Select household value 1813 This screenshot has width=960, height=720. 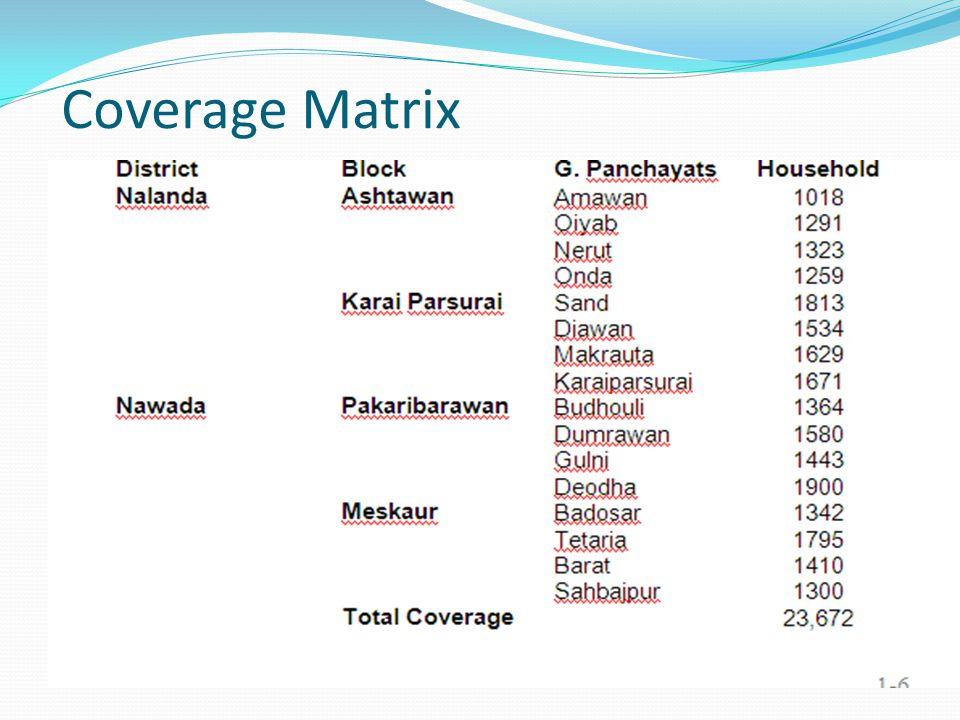tap(819, 303)
